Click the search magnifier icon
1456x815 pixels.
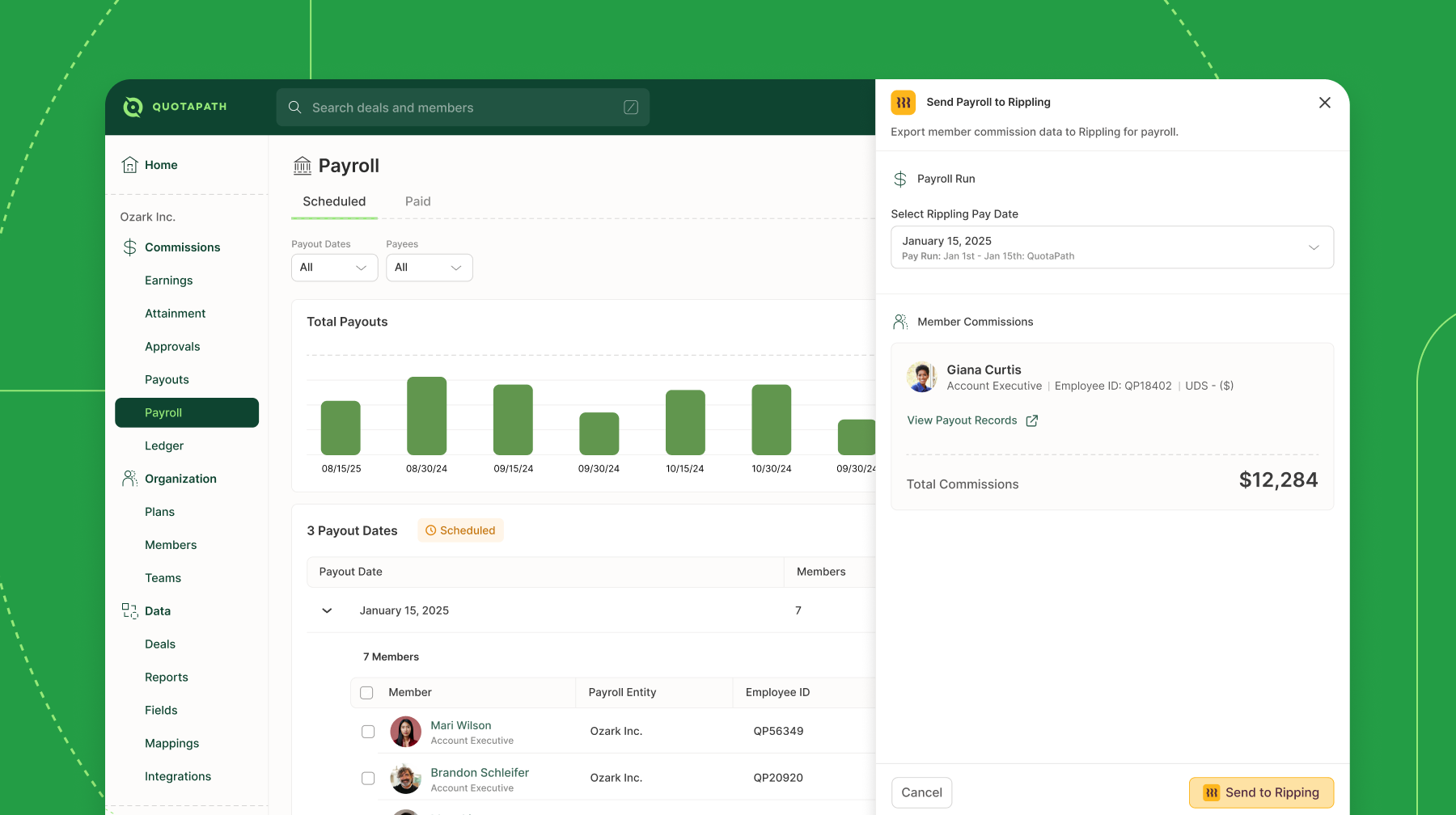pos(295,108)
